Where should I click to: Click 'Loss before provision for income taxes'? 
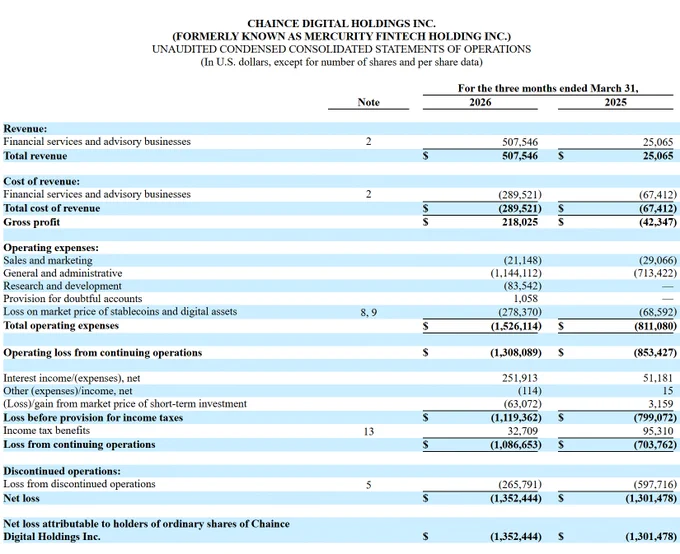[x=93, y=418]
